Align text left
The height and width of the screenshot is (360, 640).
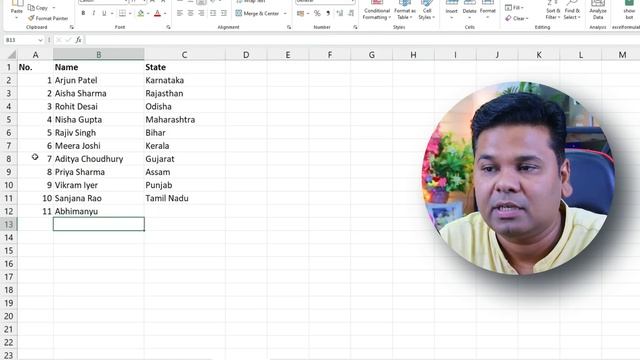tap(180, 13)
